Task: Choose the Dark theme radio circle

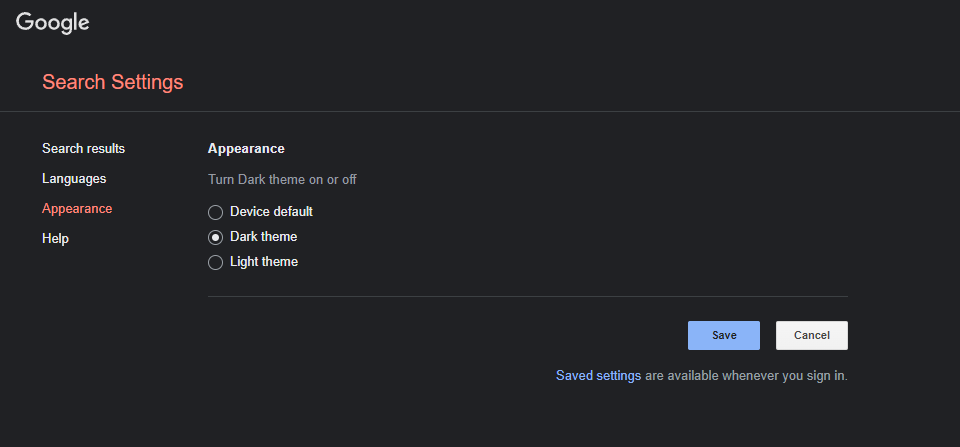Action: point(215,237)
